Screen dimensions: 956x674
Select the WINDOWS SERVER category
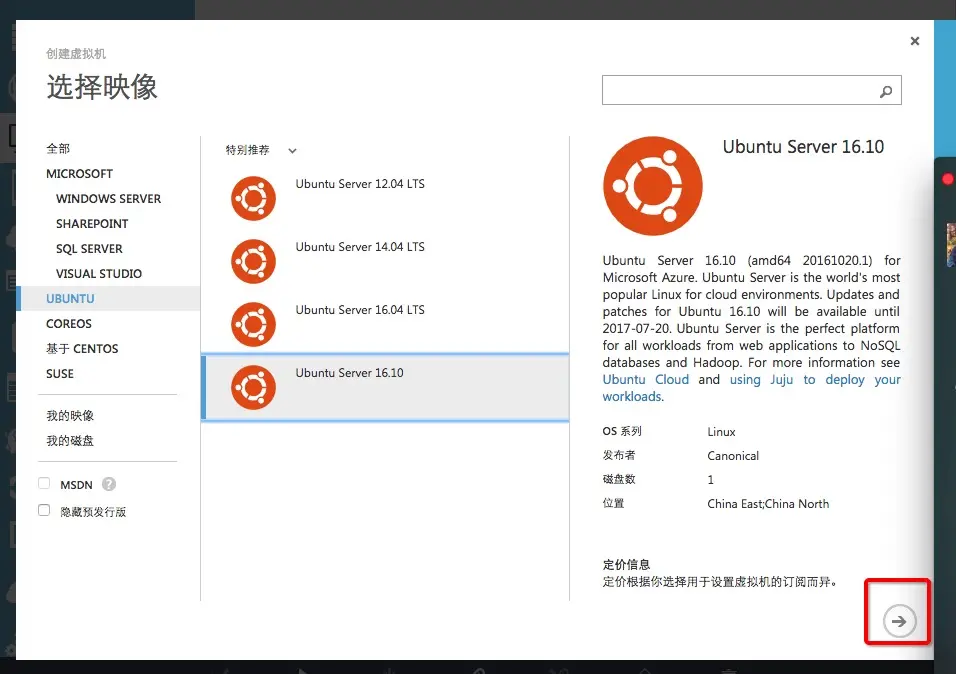[109, 199]
